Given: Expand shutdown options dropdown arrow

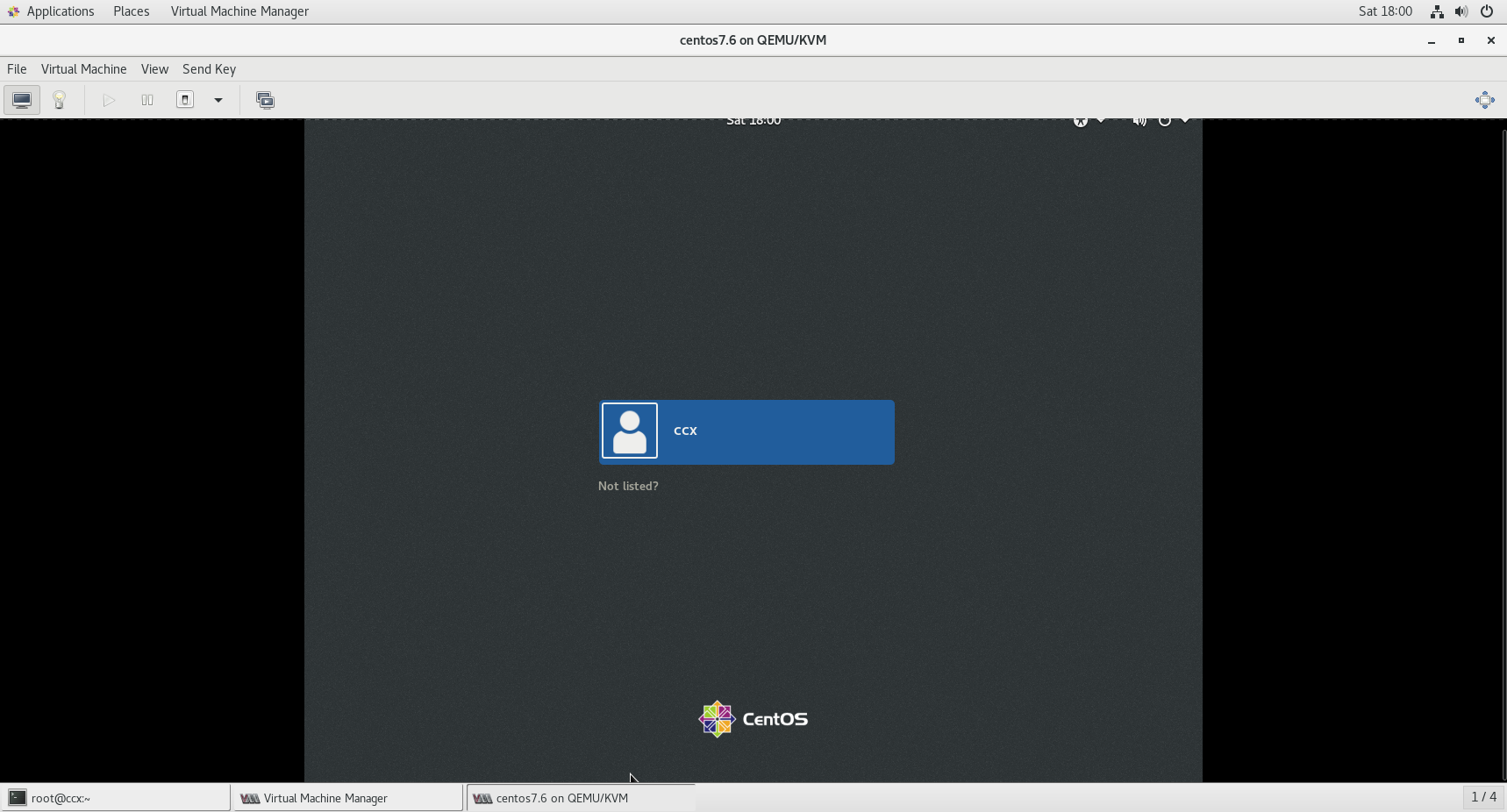Looking at the screenshot, I should (218, 100).
